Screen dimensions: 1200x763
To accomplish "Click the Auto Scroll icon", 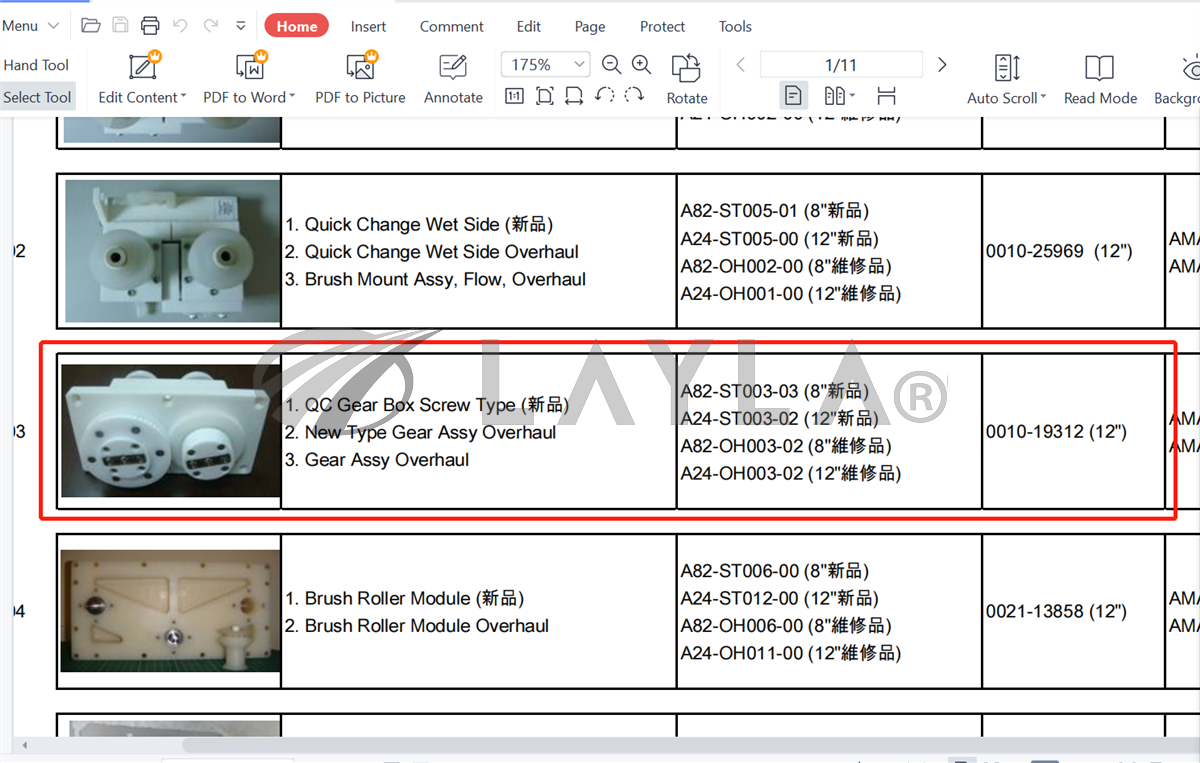I will (1007, 68).
